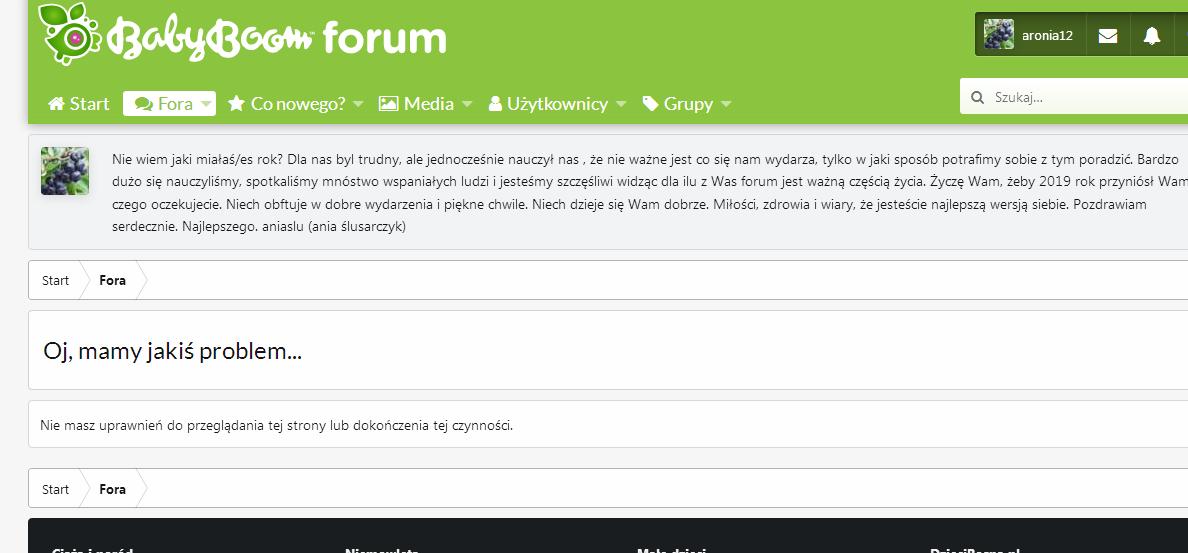Expand the Fora dropdown arrow
Viewport: 1188px width, 553px height.
[x=205, y=104]
